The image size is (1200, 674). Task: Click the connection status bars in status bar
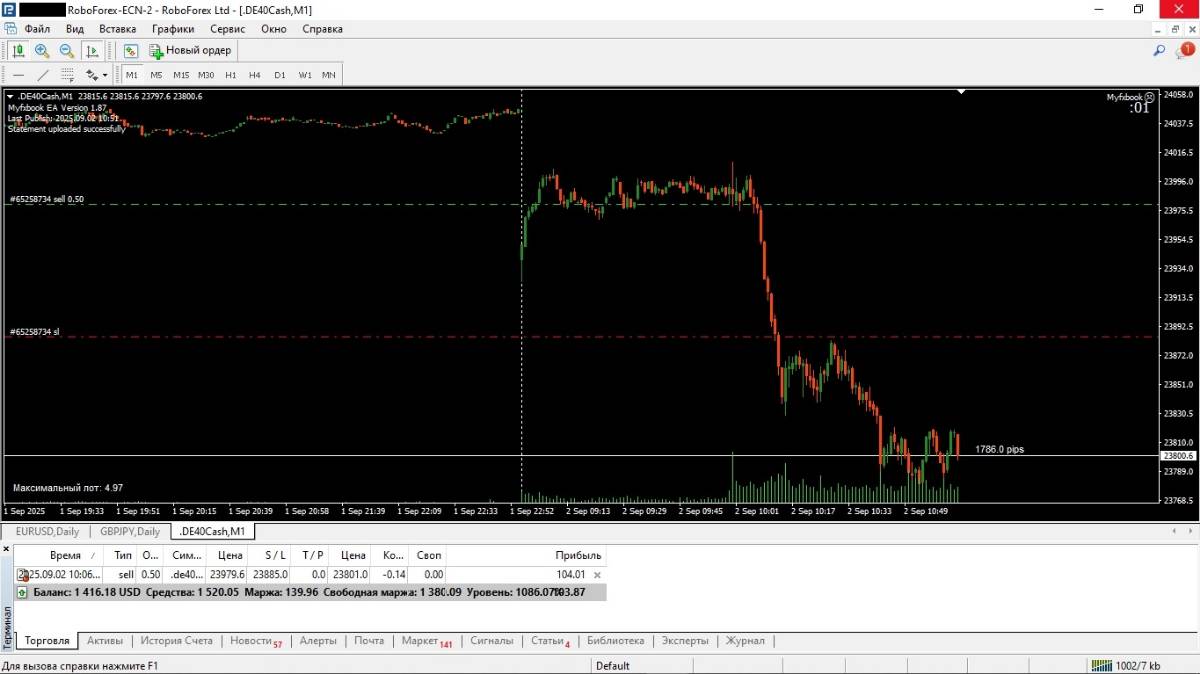click(1101, 666)
